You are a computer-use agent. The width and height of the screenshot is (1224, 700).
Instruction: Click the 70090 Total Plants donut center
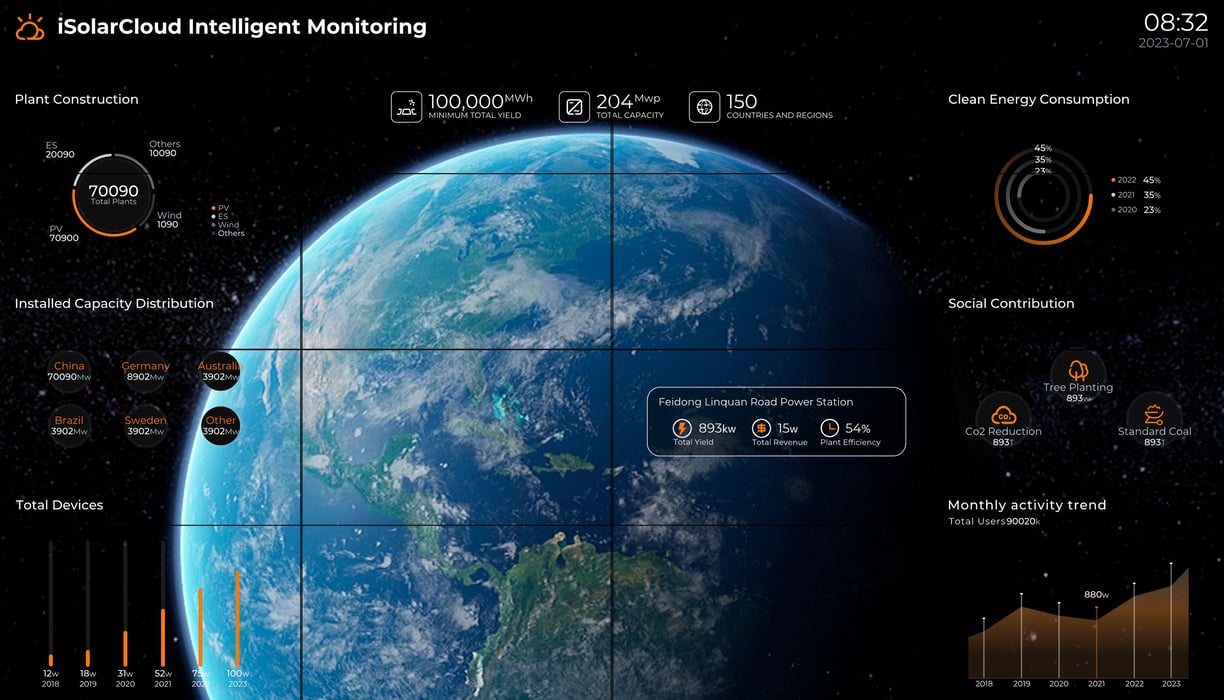click(x=113, y=194)
